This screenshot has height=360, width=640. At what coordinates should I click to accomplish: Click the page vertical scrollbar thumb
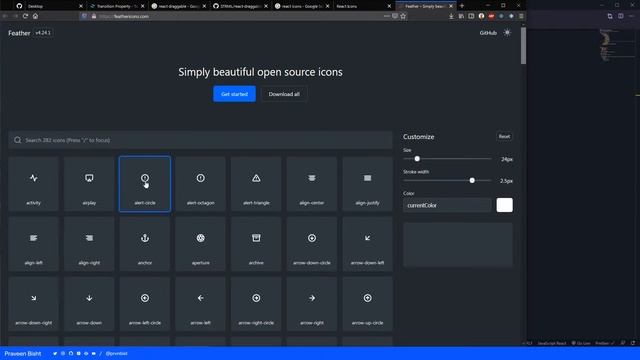523,45
